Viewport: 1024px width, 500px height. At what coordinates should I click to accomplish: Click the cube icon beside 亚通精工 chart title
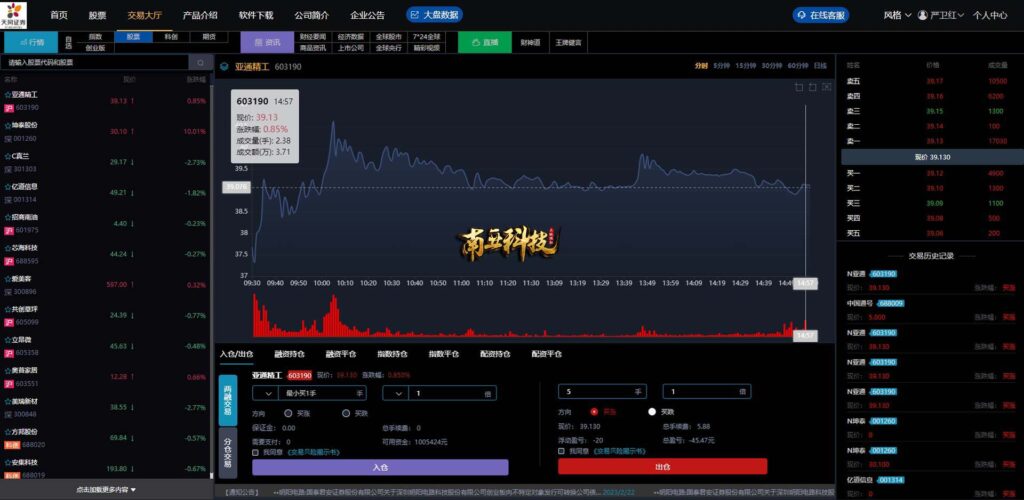tap(224, 67)
